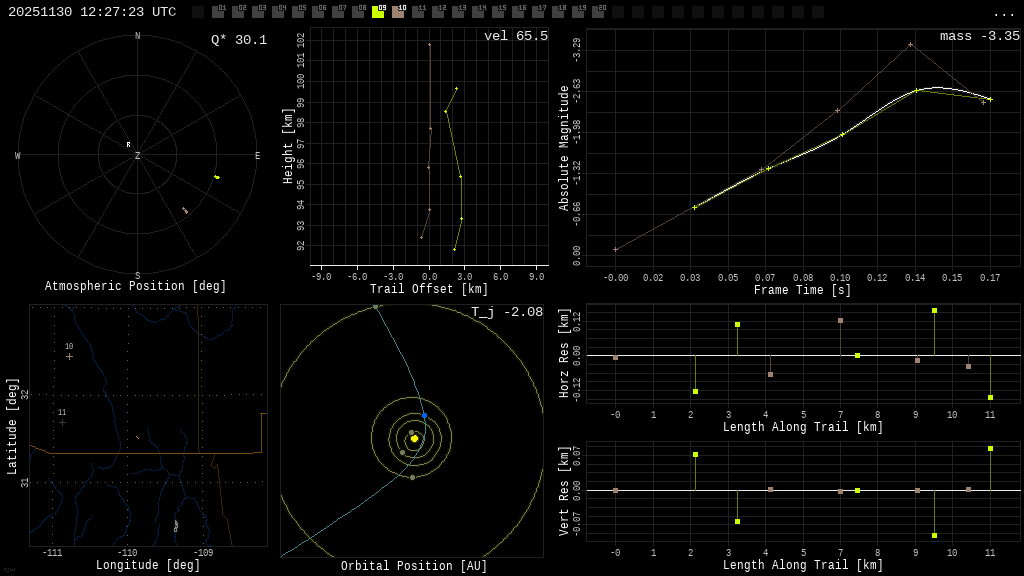
Task: Toggle the tan station 10 box
Action: 398,12
